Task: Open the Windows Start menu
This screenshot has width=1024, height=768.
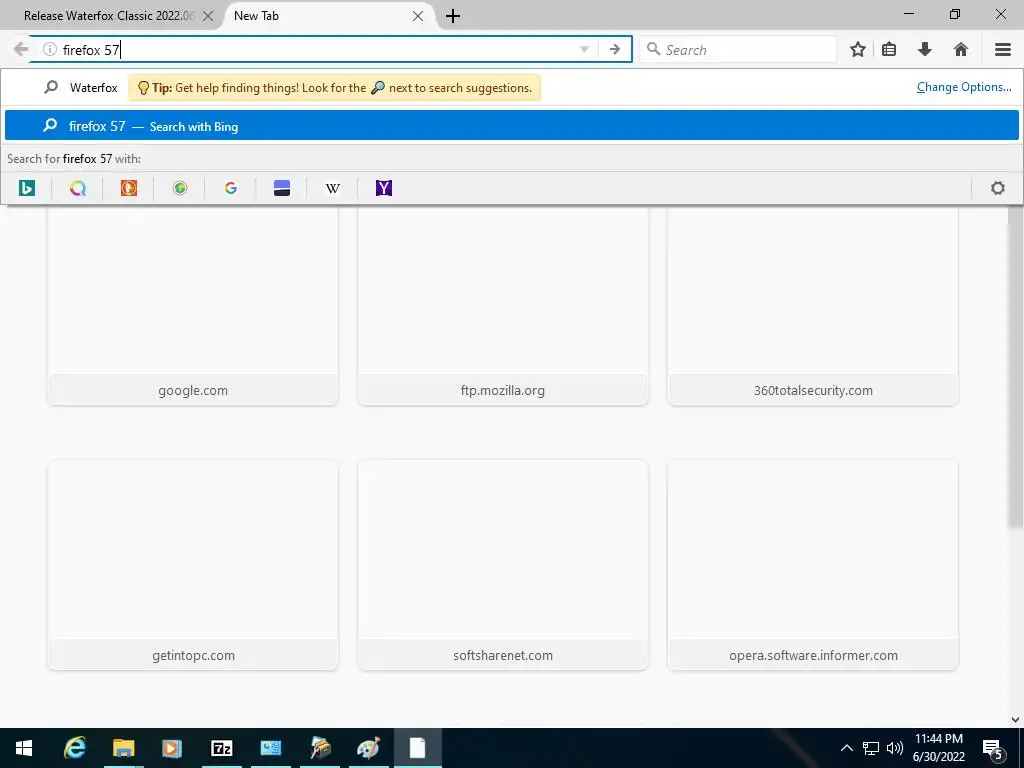Action: (24, 748)
